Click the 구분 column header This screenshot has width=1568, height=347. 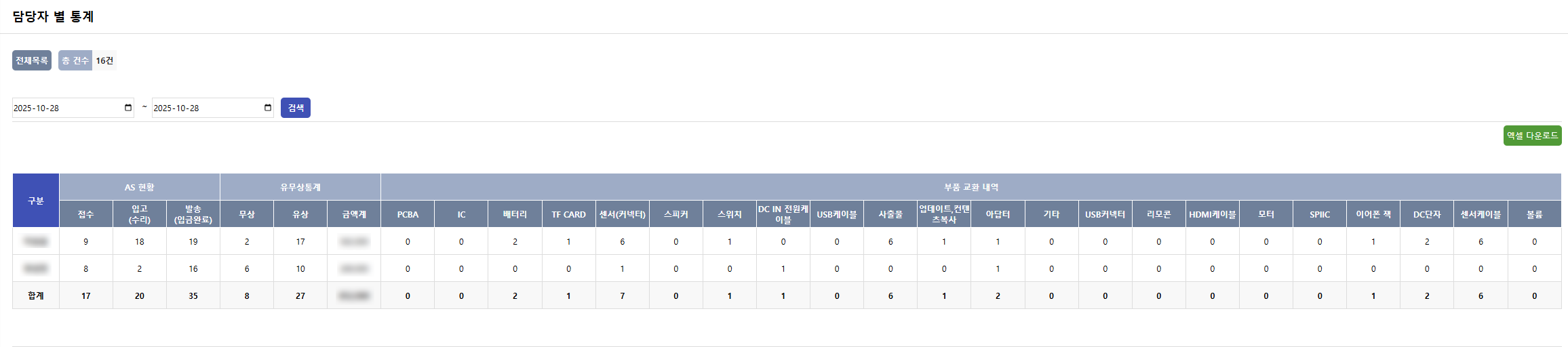(x=36, y=201)
